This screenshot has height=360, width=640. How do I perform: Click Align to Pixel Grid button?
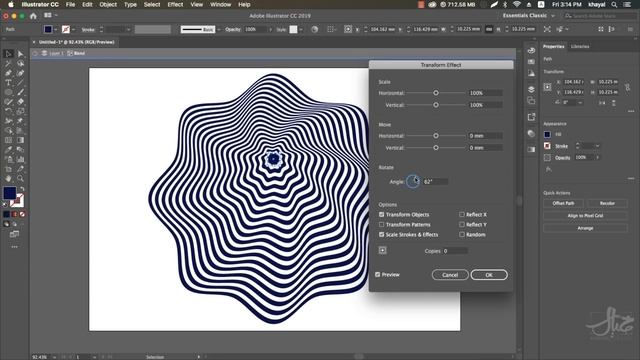click(585, 216)
